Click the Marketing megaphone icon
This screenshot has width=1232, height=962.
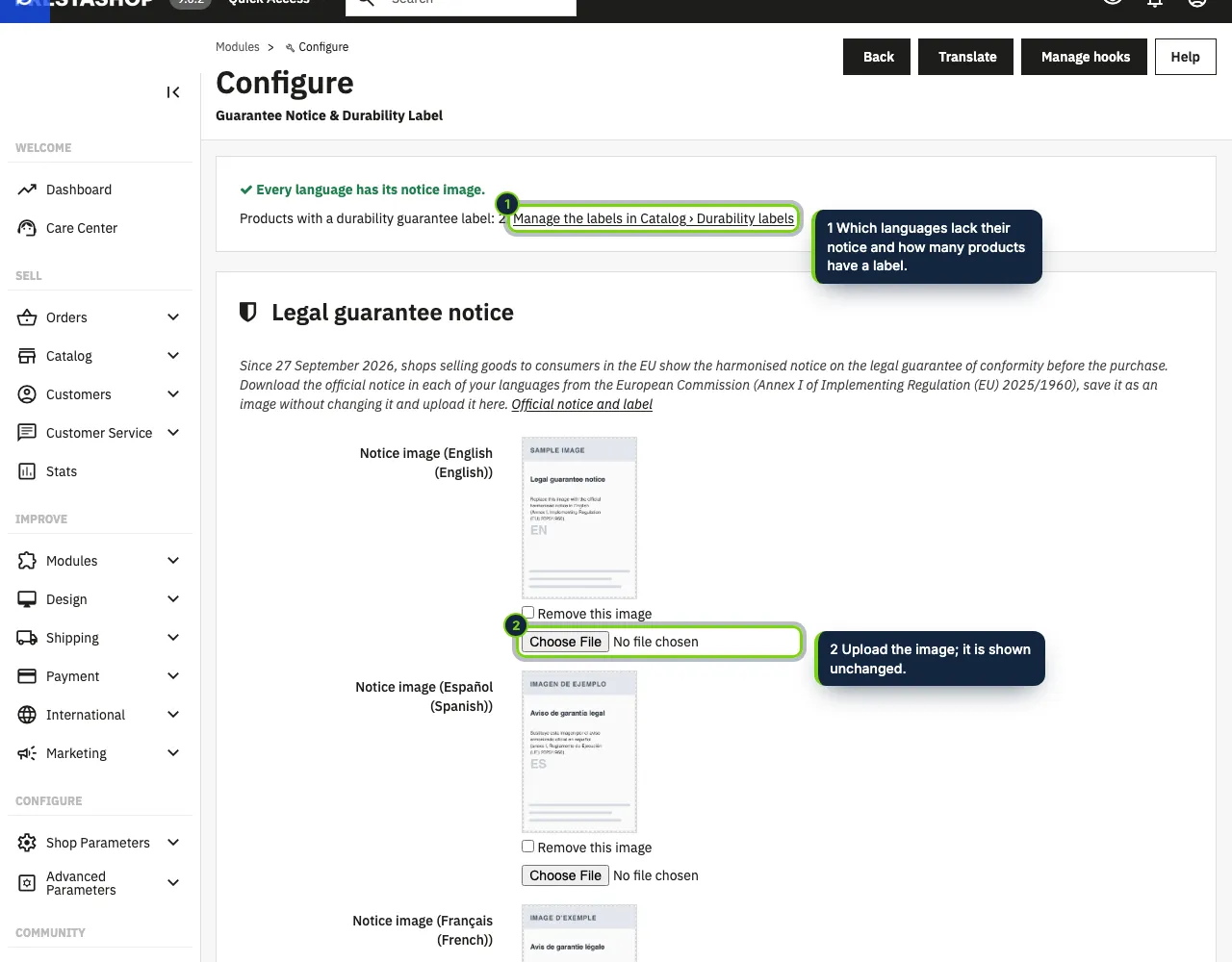27,753
